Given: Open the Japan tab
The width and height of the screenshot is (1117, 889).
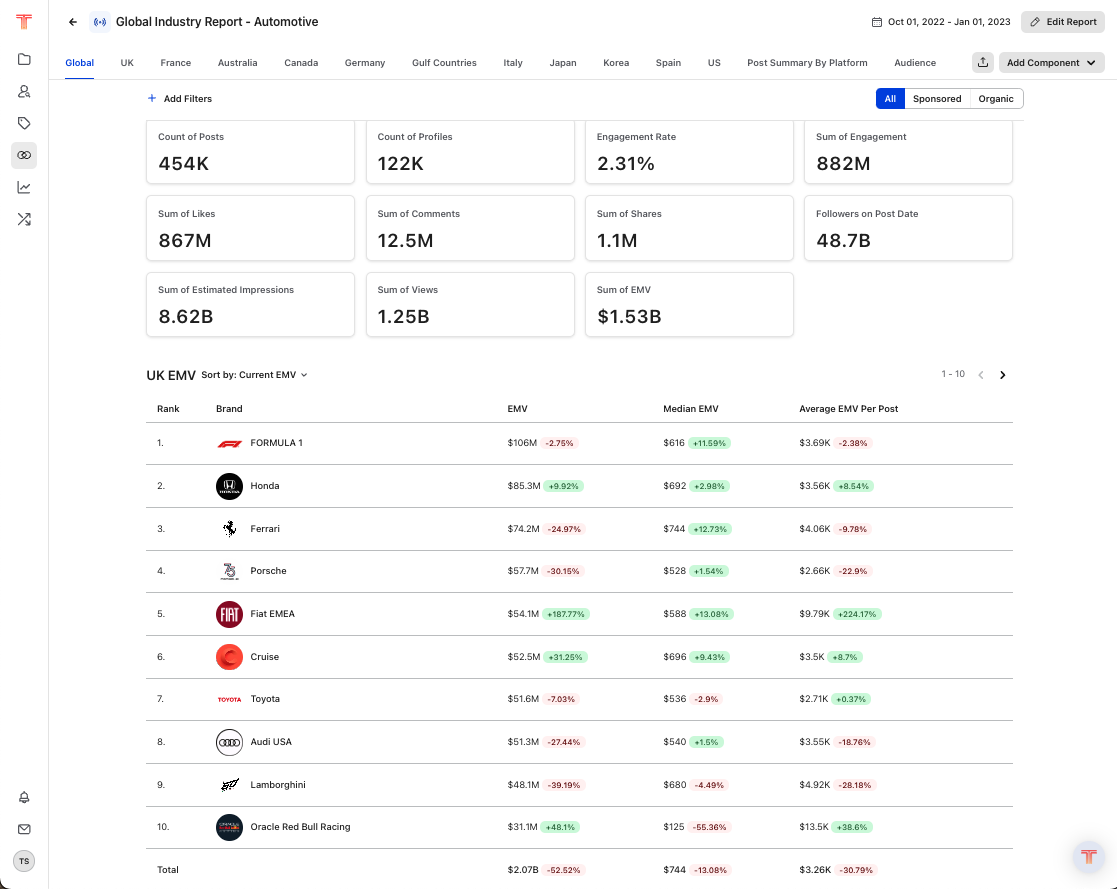Looking at the screenshot, I should coord(563,63).
